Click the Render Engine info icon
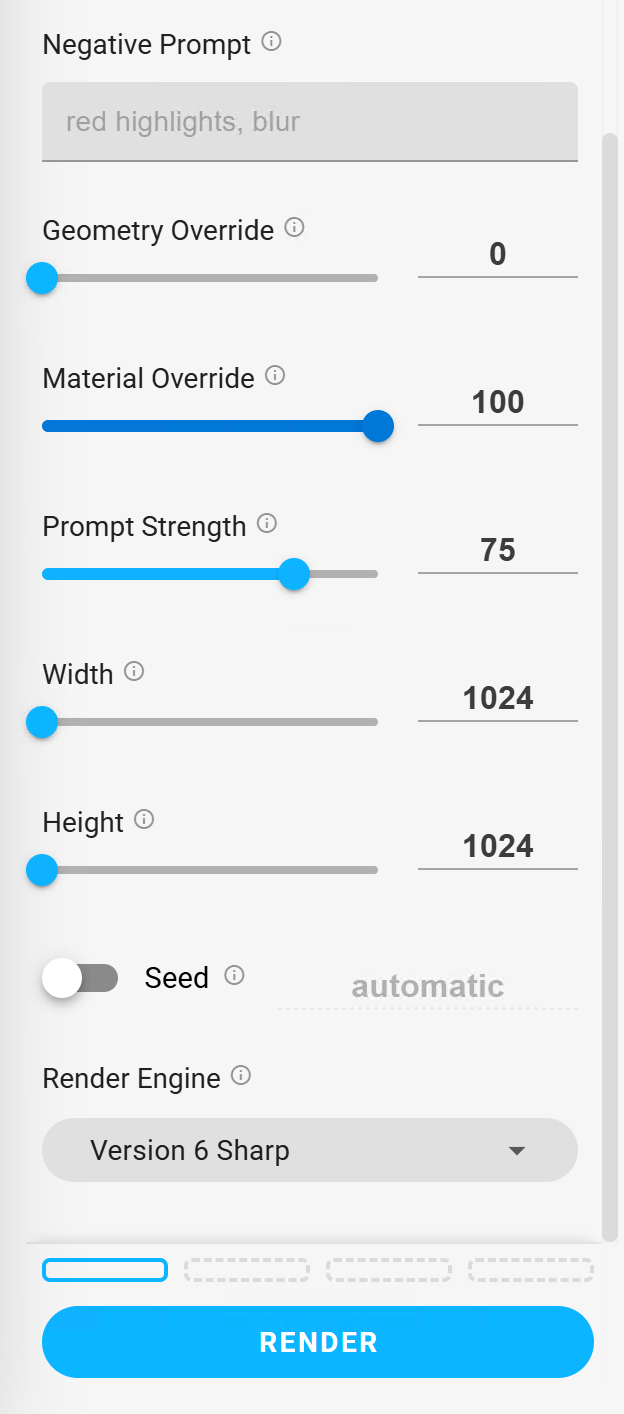 241,1076
